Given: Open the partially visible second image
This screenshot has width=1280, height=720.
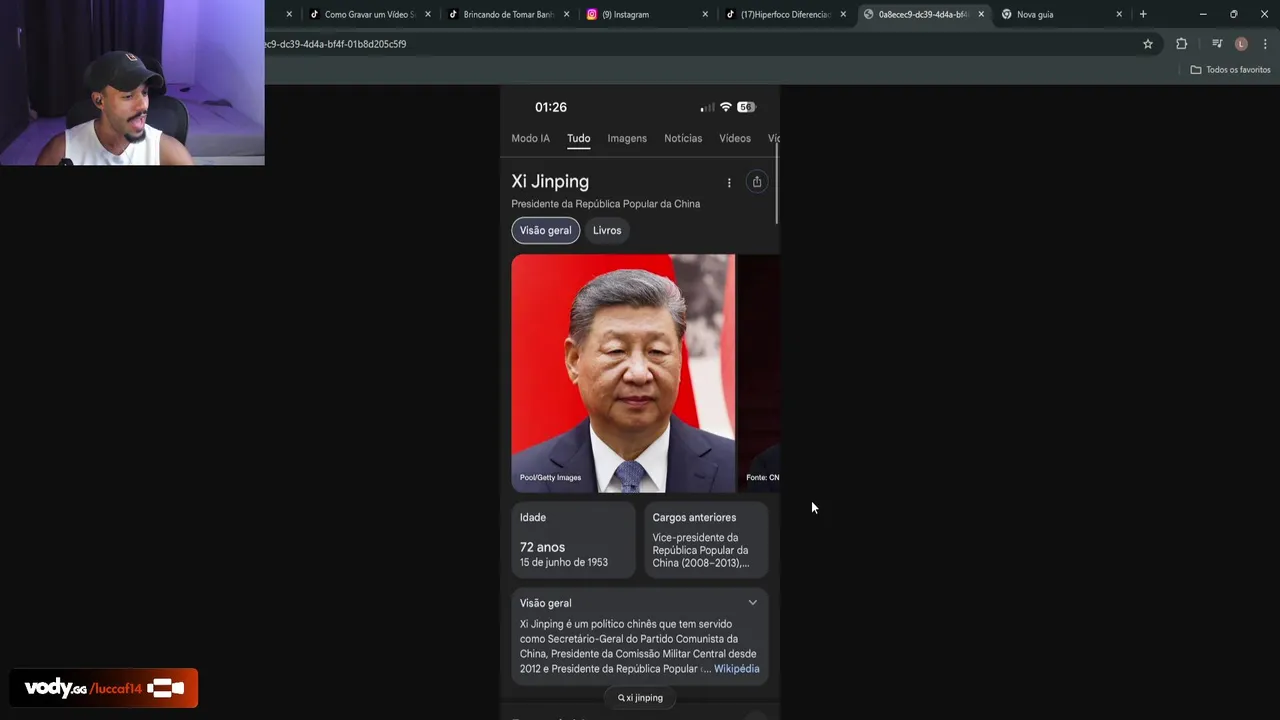Looking at the screenshot, I should click(759, 373).
